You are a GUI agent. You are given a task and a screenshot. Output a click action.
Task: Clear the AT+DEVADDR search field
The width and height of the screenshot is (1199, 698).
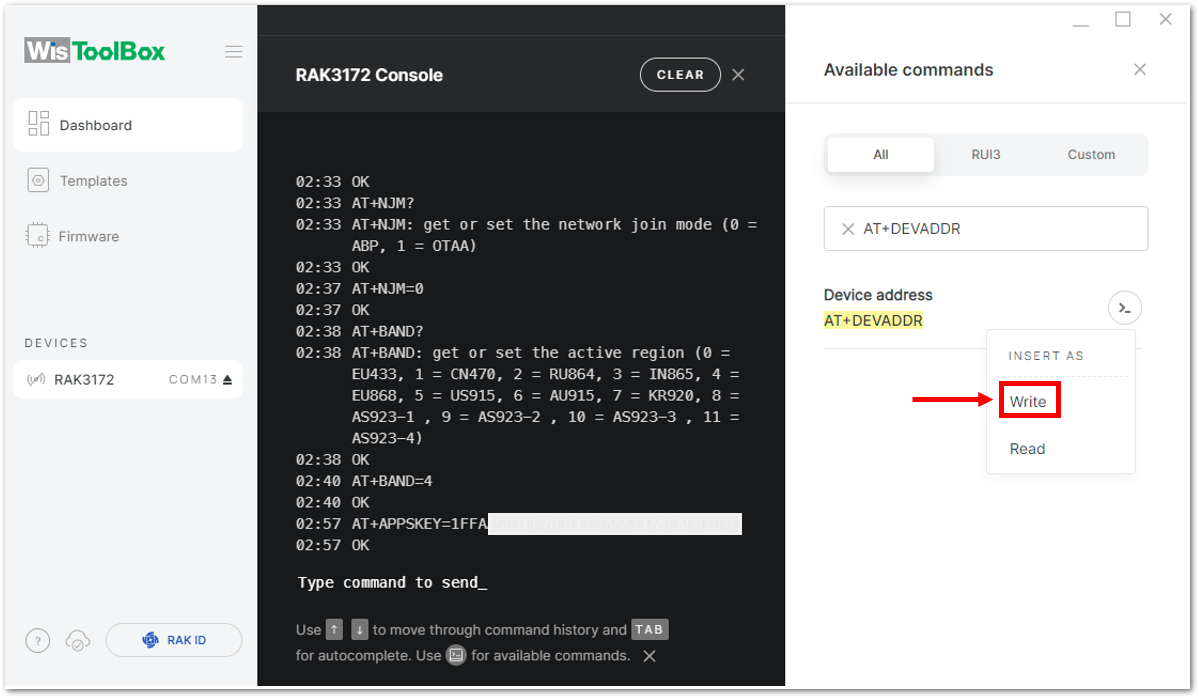point(847,229)
